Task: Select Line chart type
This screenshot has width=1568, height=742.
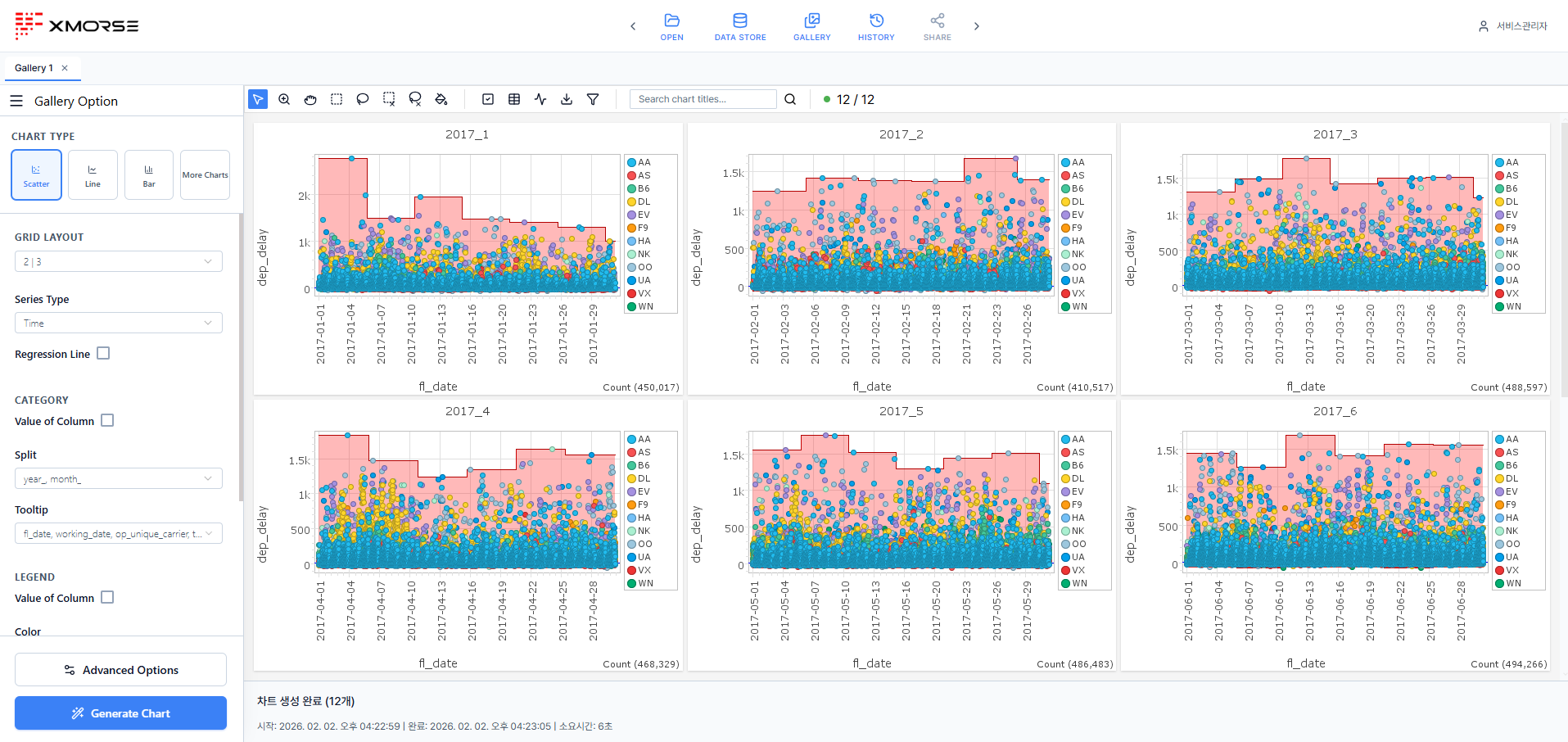Action: [x=93, y=174]
